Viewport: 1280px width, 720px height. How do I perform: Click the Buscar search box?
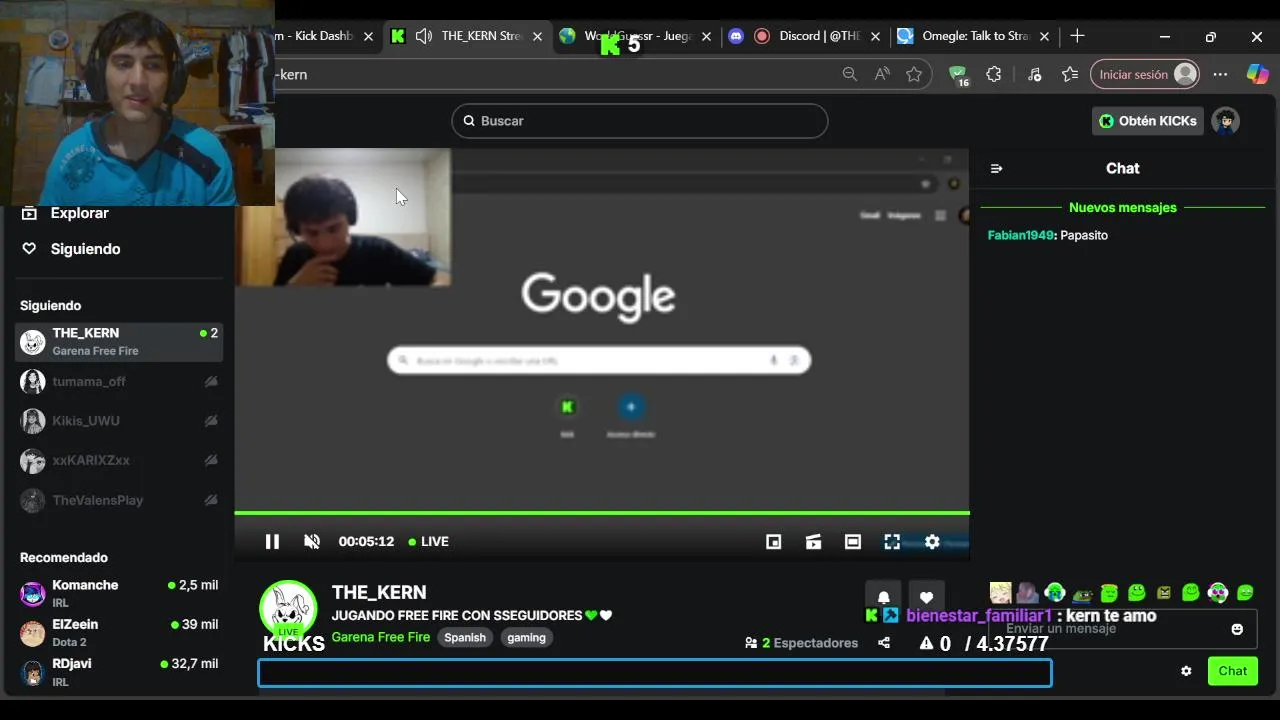click(x=640, y=121)
